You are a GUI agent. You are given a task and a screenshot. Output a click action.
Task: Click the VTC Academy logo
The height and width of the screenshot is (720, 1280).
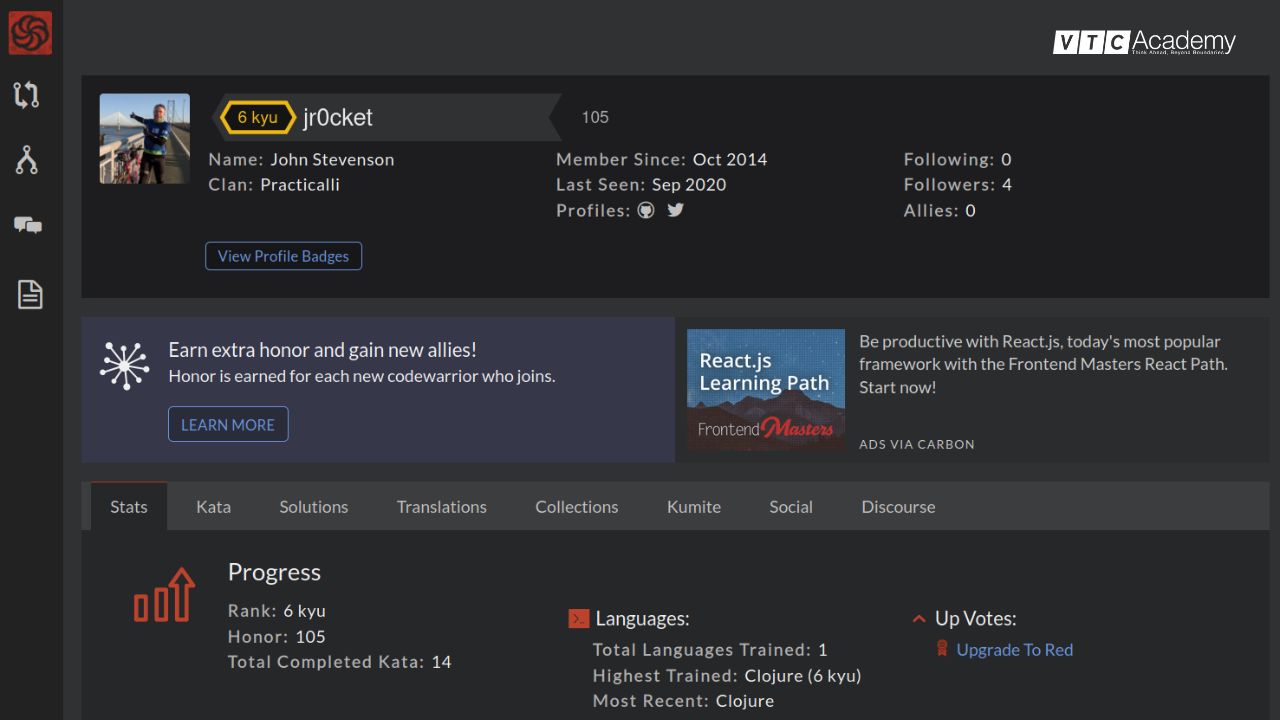1144,42
